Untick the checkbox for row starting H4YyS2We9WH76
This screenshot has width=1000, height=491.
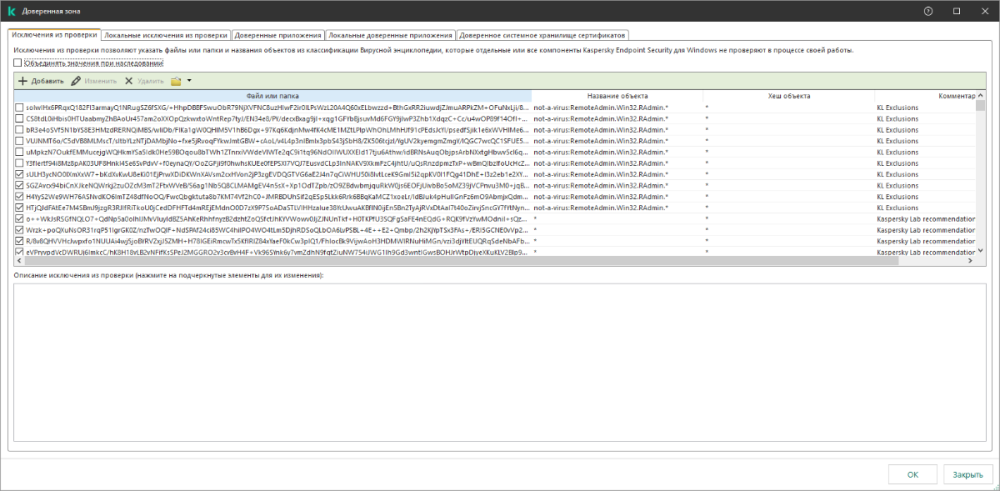20,196
